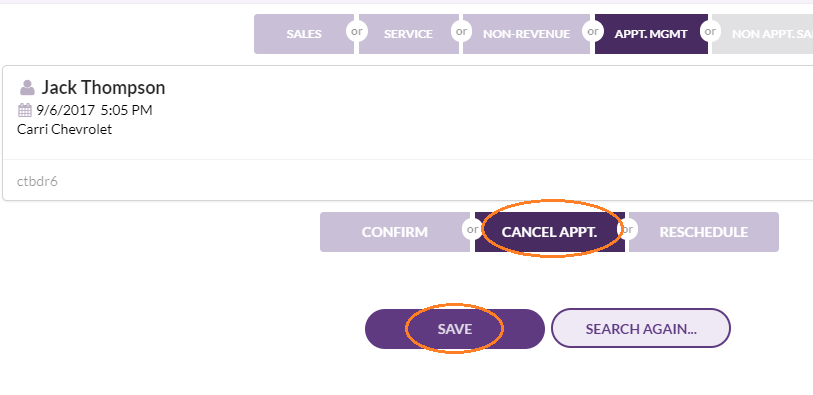Choose CONFIRM for the appointment

point(395,232)
